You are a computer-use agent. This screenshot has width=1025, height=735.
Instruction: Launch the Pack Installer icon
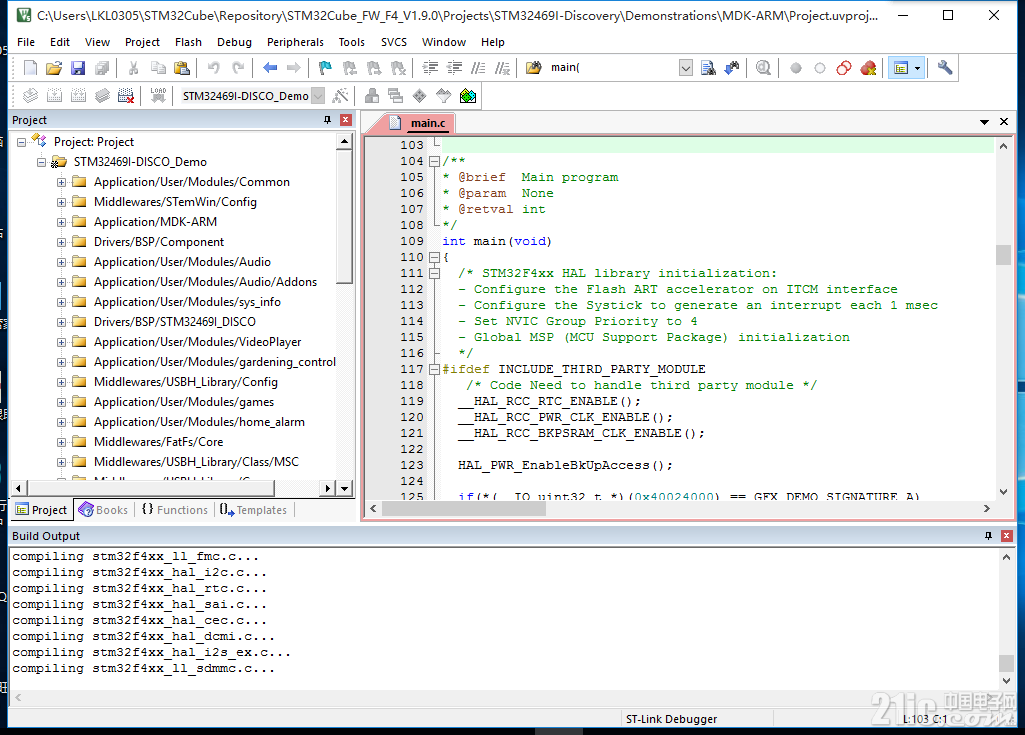(x=468, y=96)
